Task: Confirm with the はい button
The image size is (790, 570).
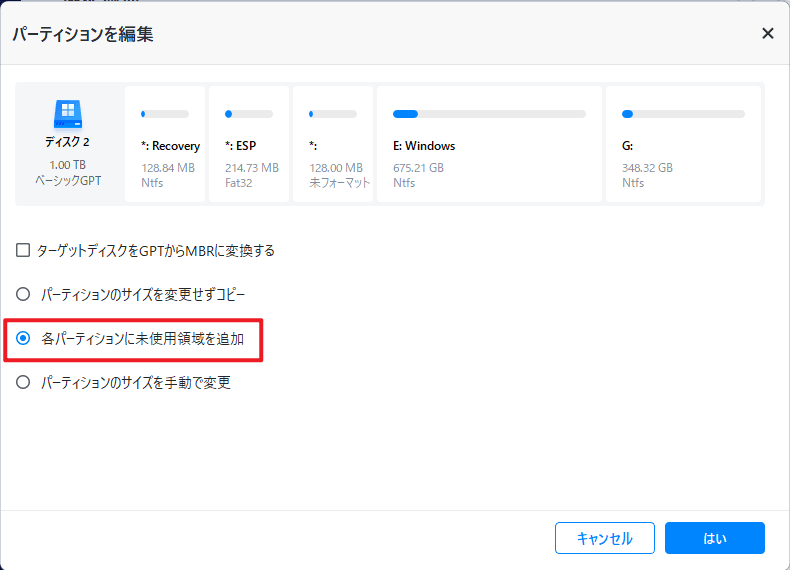Action: (714, 538)
